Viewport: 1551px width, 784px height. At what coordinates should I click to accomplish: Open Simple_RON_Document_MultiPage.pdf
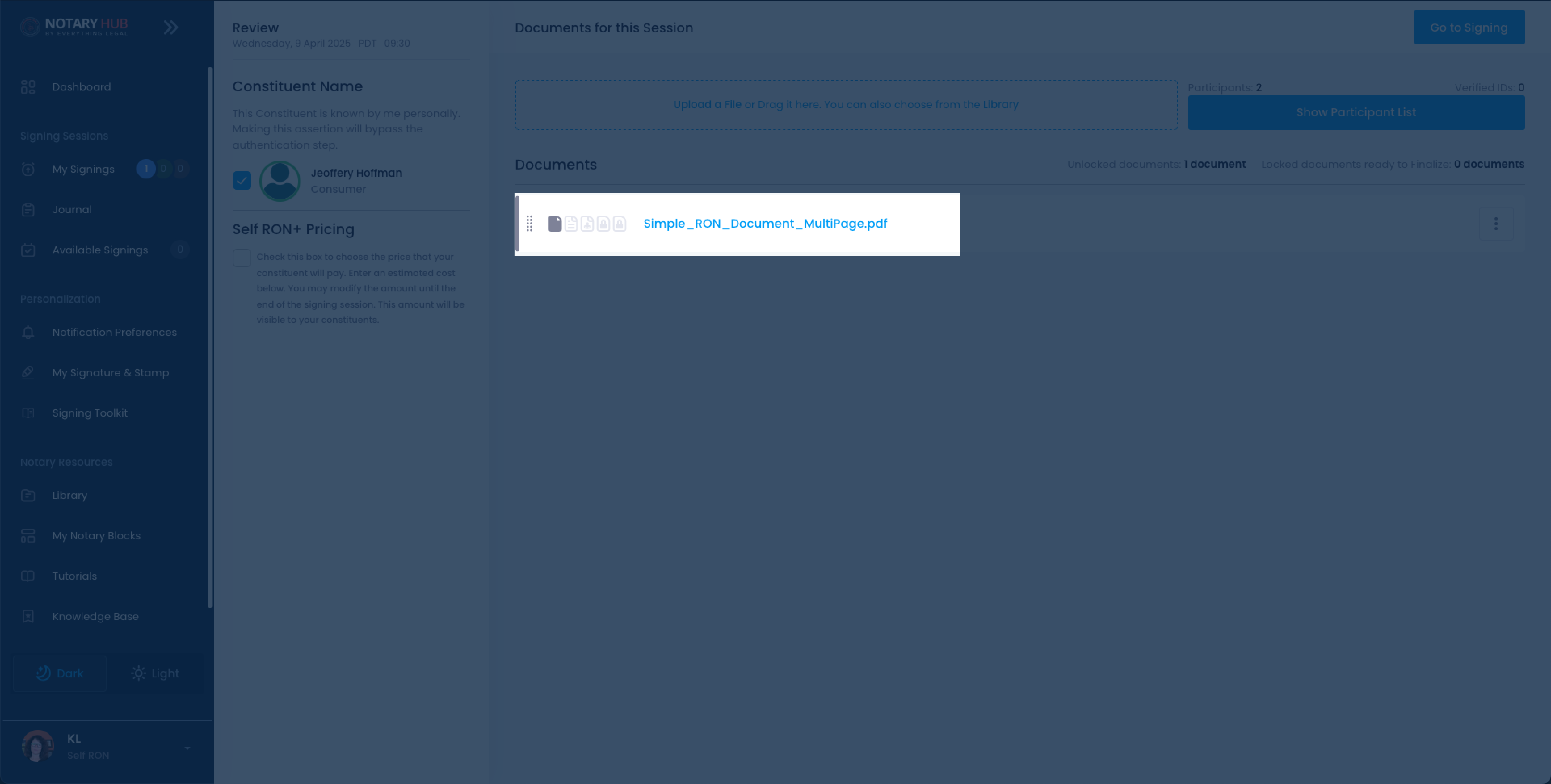point(765,224)
